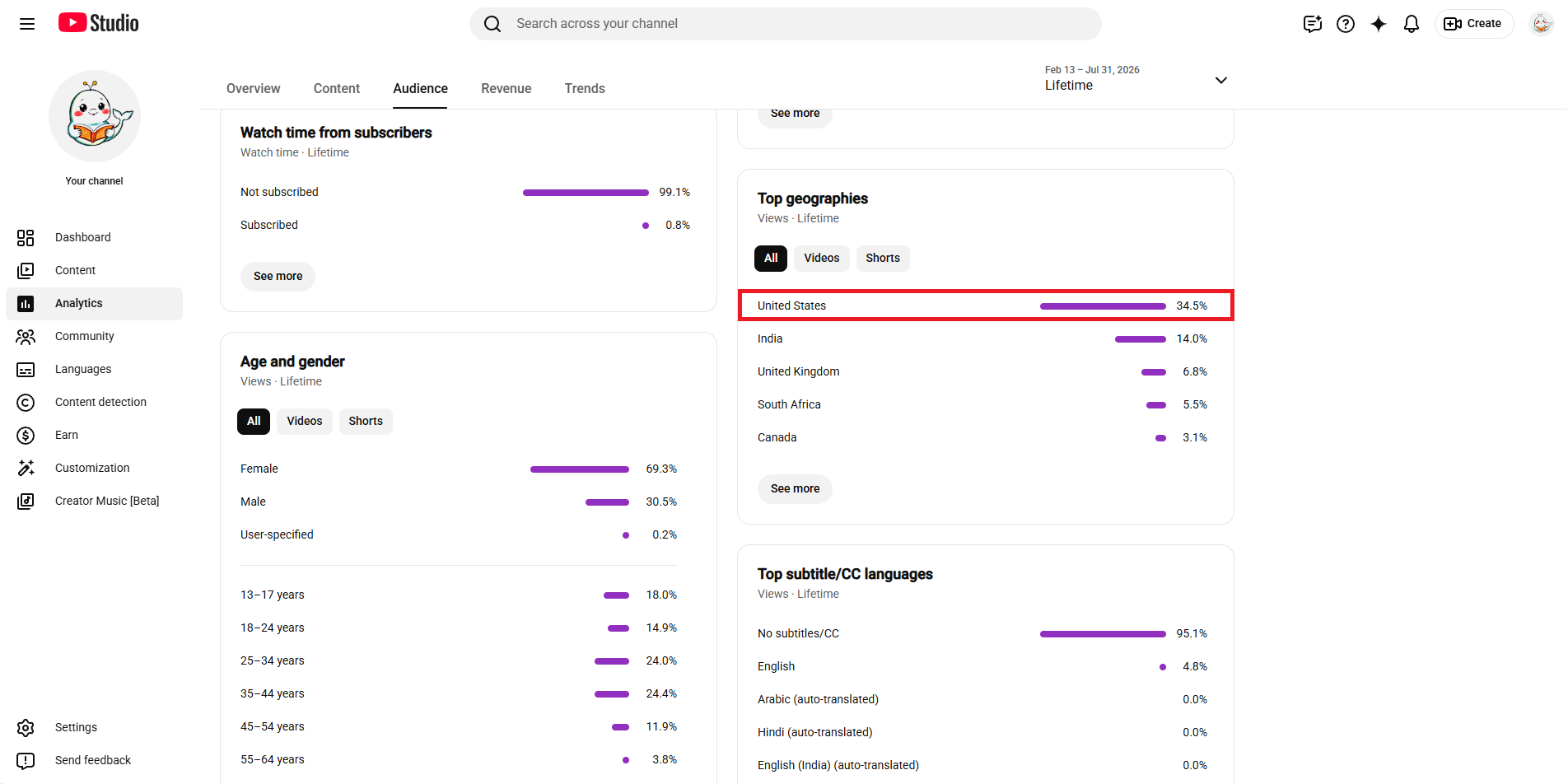
Task: Expand See more under Top geographies
Action: click(795, 488)
